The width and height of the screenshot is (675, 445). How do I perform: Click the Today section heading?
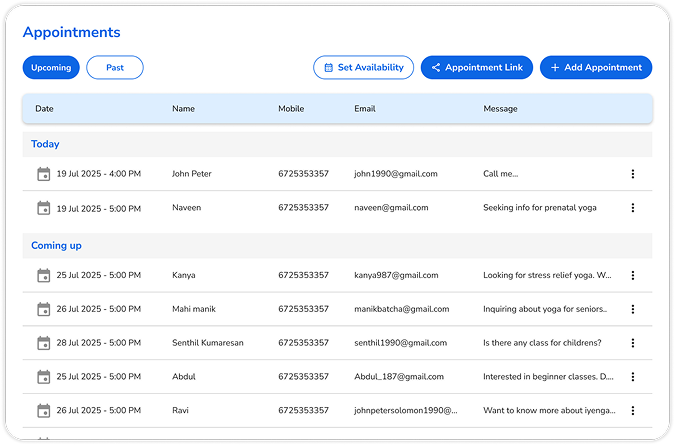click(45, 144)
